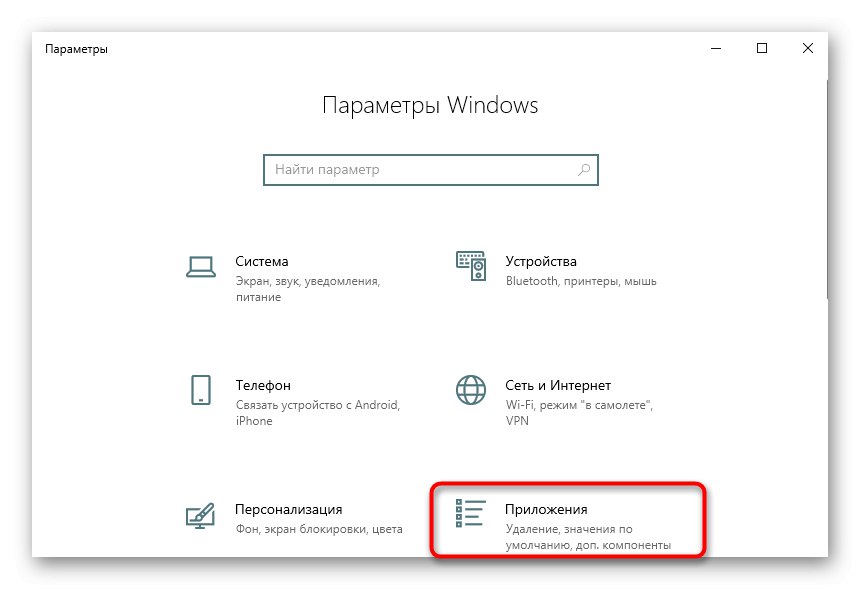
Task: Open the Телефон settings title
Action: point(263,386)
